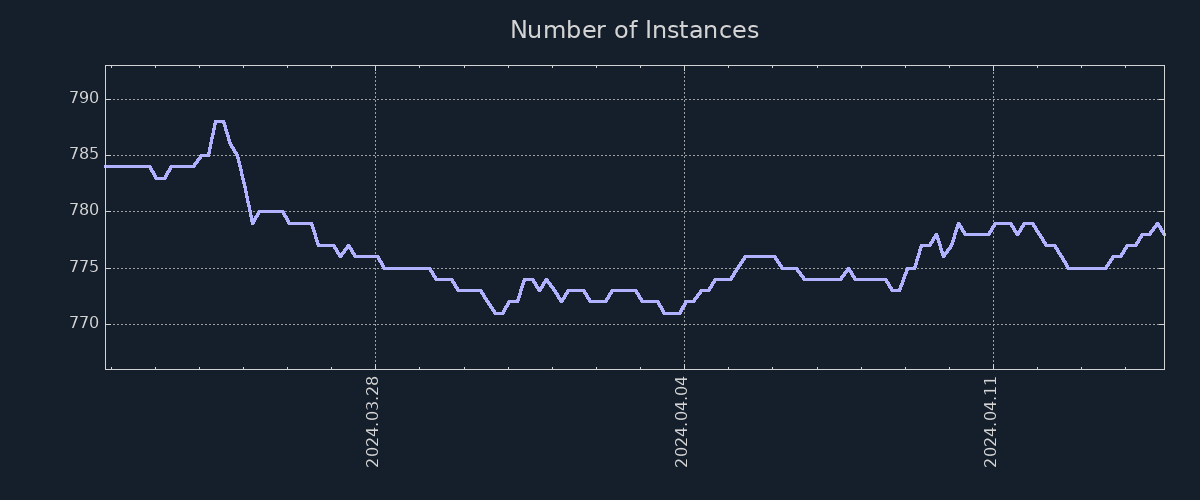Click where 2024.03.28 gridline meets 770 gridline
This screenshot has width=1200, height=500.
375,324
